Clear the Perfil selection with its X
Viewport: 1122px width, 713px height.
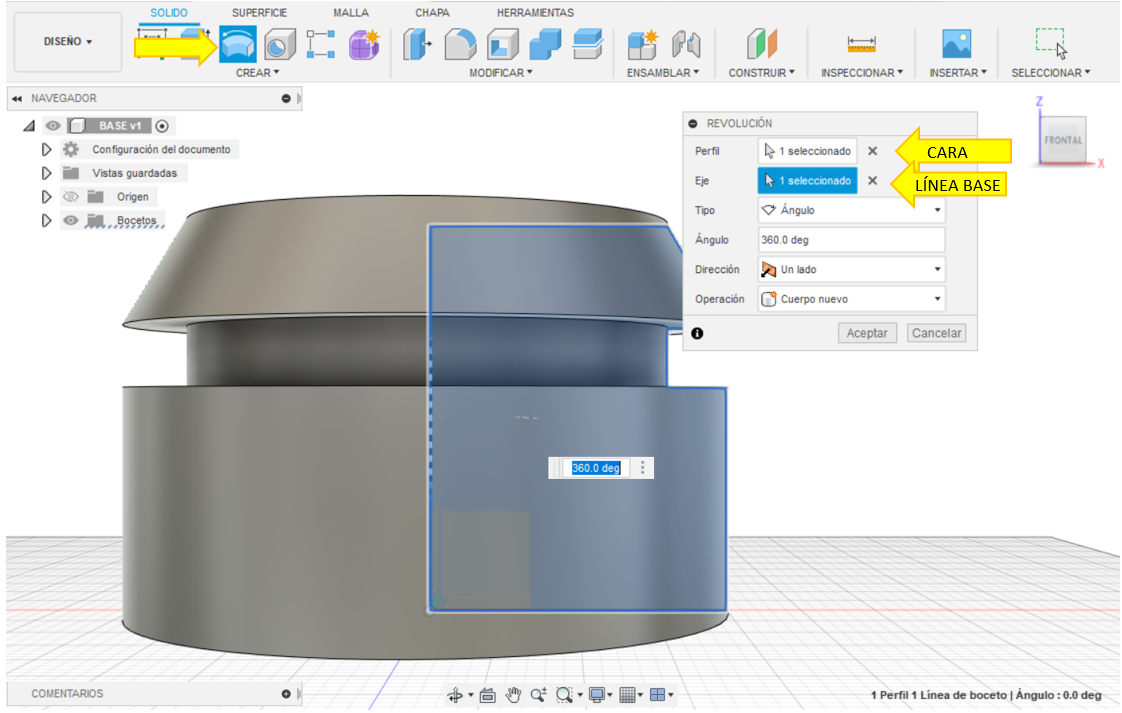click(x=872, y=151)
